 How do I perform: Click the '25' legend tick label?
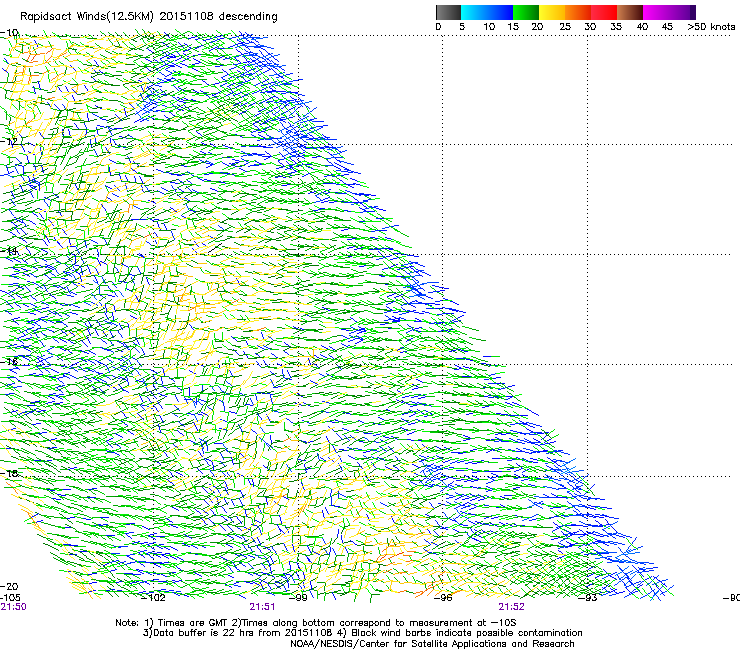tap(565, 27)
